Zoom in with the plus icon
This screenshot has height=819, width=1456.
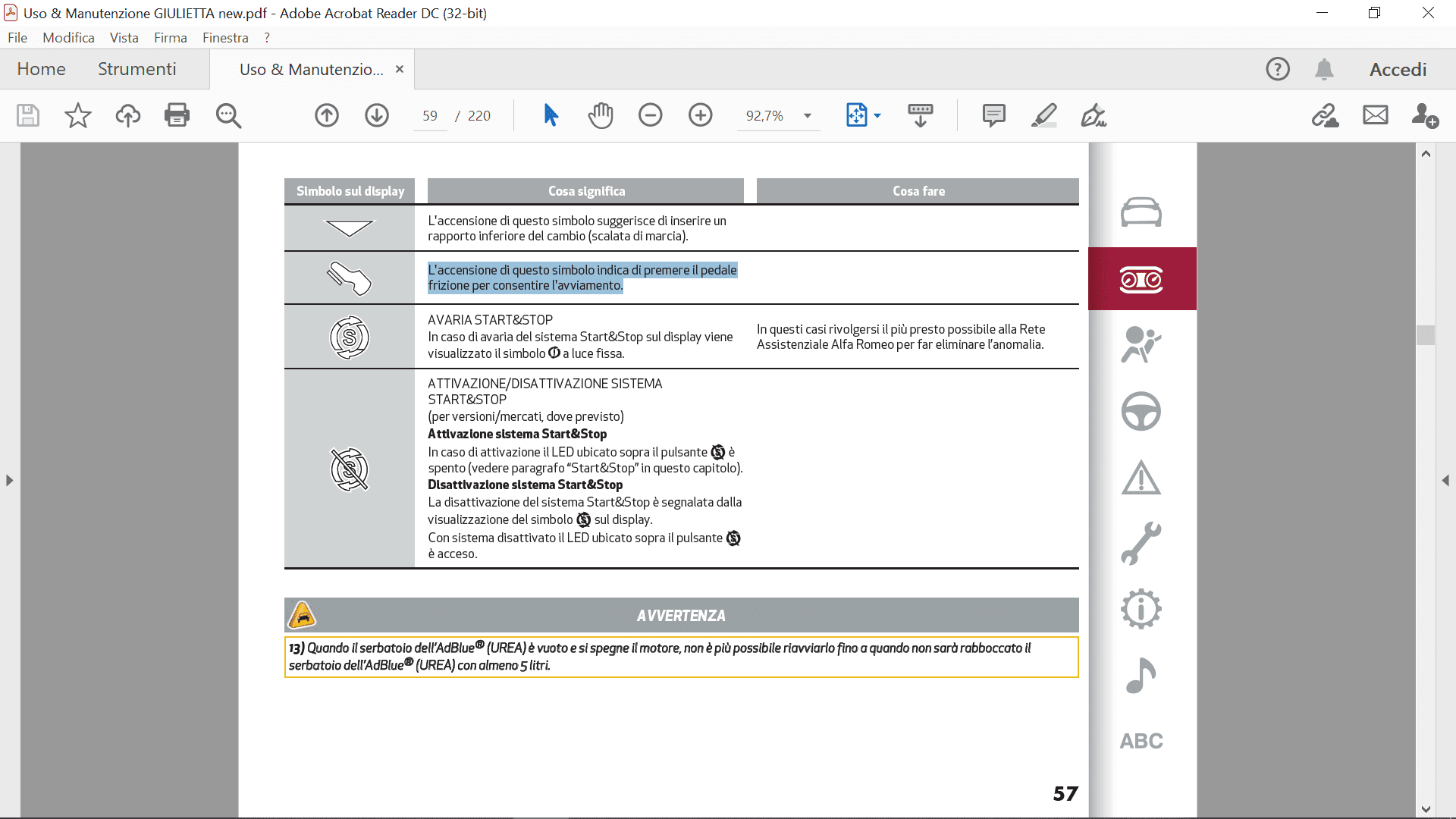click(x=701, y=115)
